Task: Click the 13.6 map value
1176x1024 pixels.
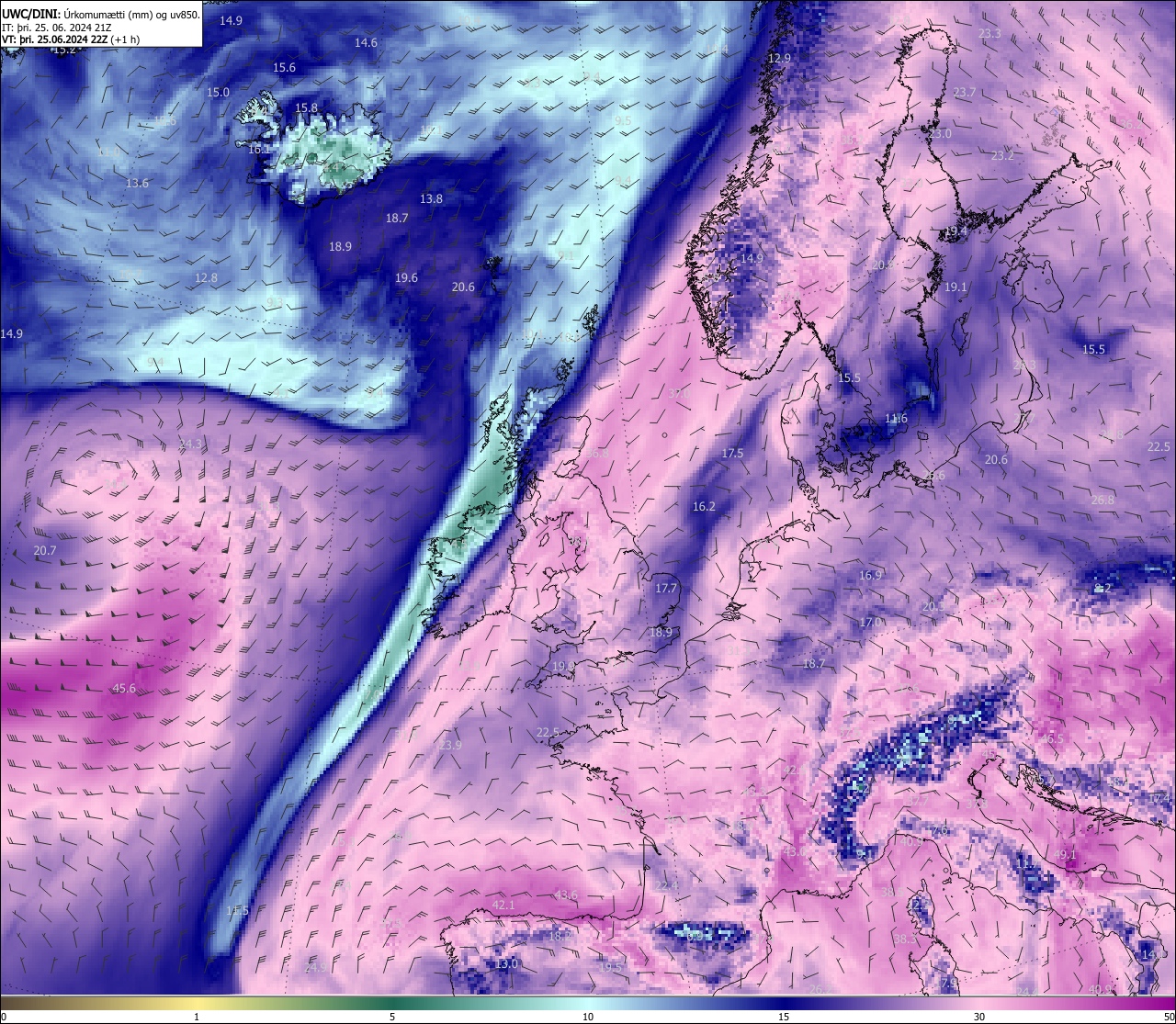Action: [x=137, y=183]
